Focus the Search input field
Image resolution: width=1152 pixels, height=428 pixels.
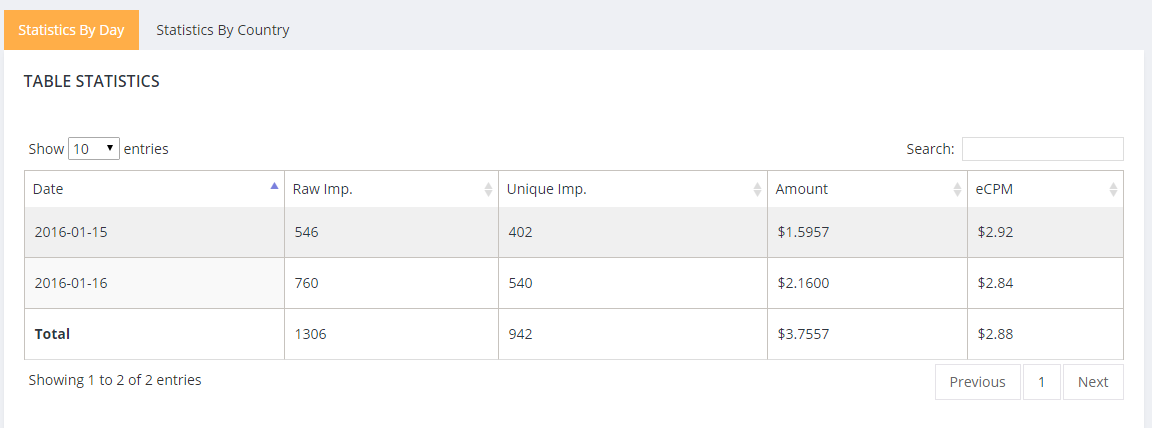pos(1042,149)
